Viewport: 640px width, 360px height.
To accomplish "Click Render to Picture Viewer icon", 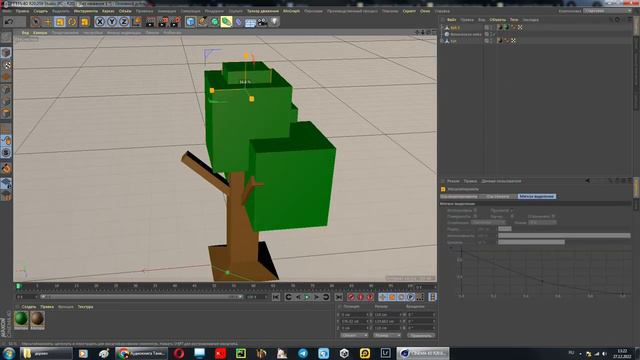I will (x=163, y=22).
